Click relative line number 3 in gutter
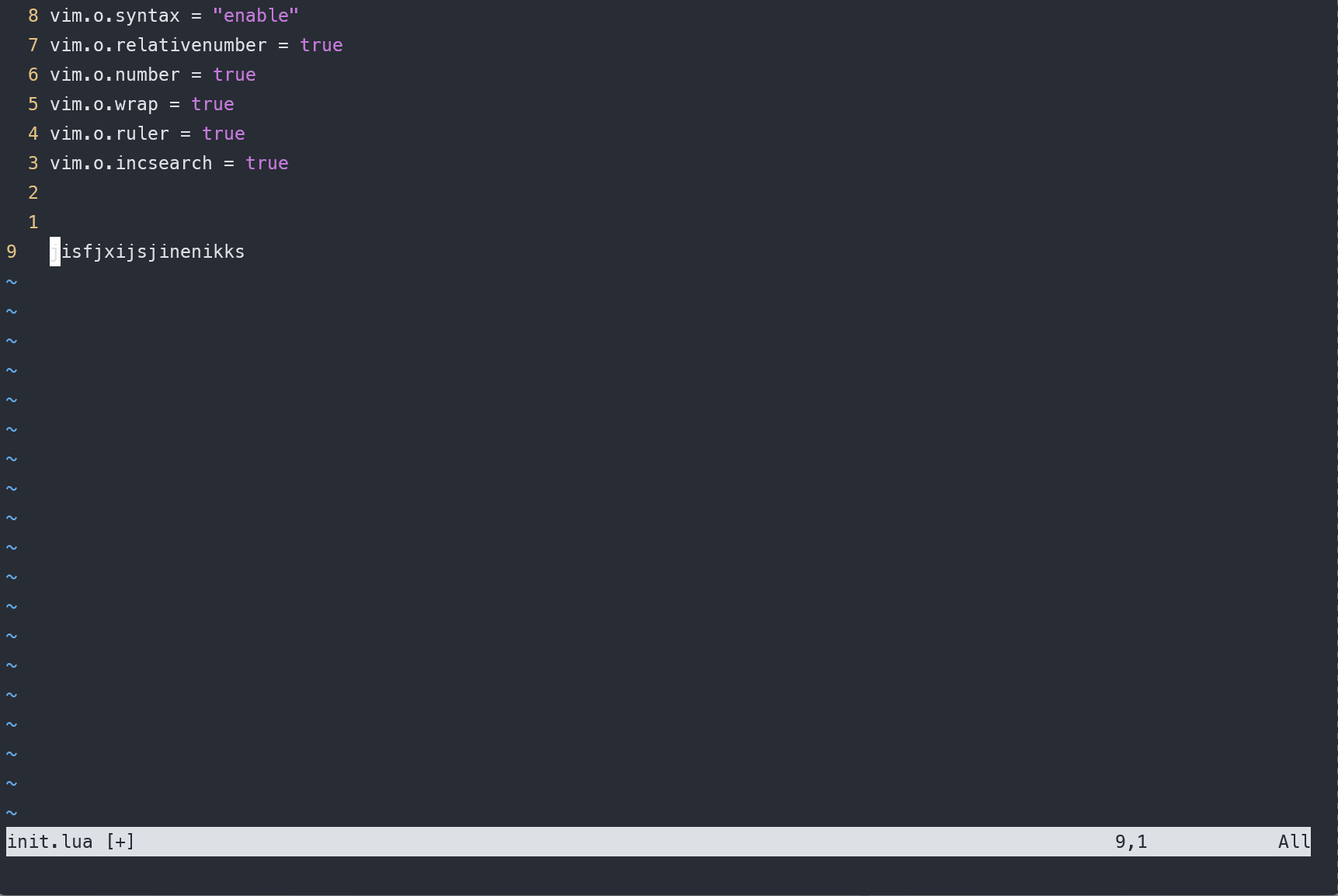The image size is (1338, 896). tap(33, 163)
